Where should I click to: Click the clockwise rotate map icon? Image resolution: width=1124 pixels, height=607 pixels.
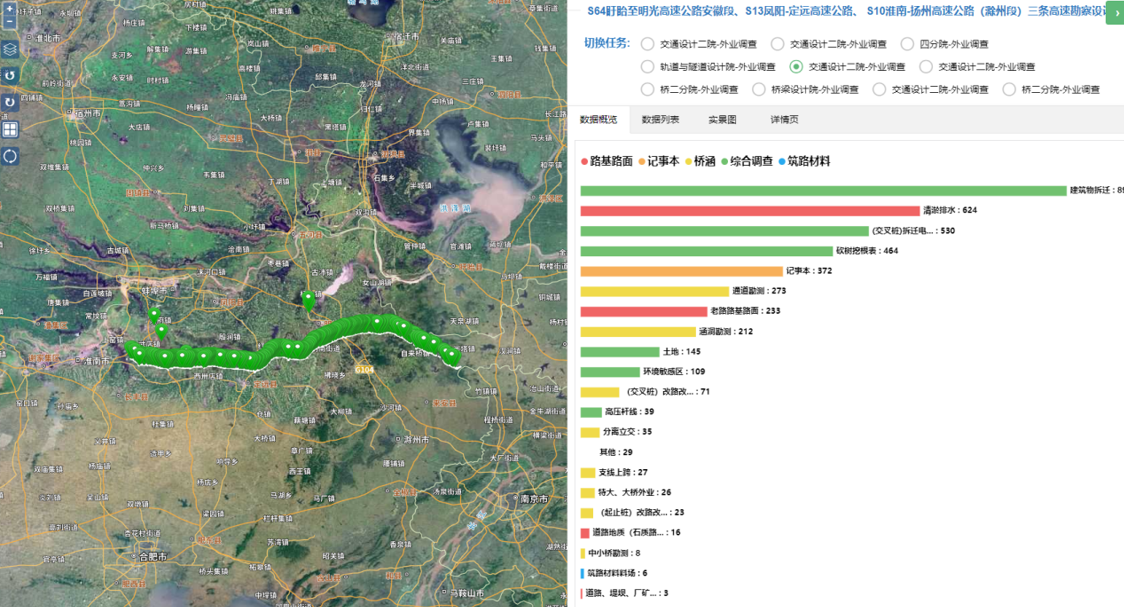[9, 102]
